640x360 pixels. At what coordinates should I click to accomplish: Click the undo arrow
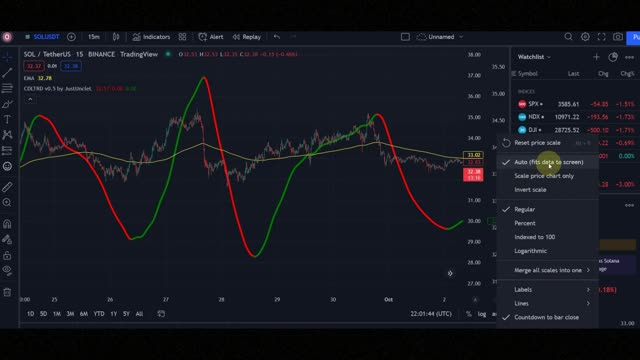click(x=277, y=37)
